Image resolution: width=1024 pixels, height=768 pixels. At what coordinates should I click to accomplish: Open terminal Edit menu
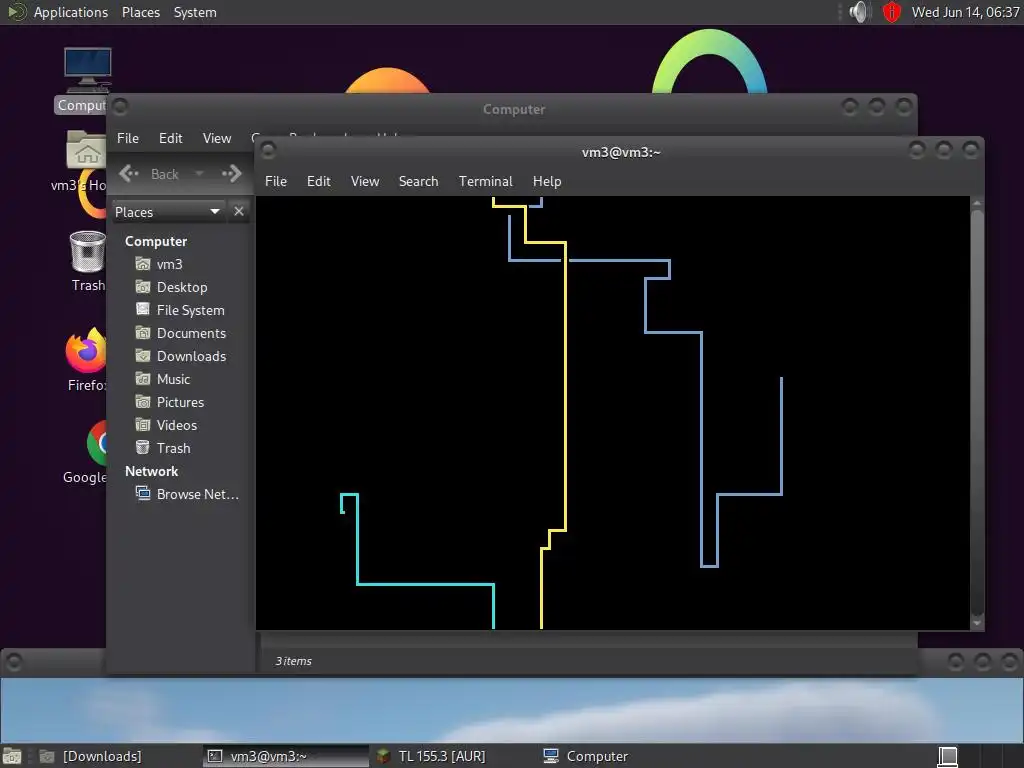(319, 181)
